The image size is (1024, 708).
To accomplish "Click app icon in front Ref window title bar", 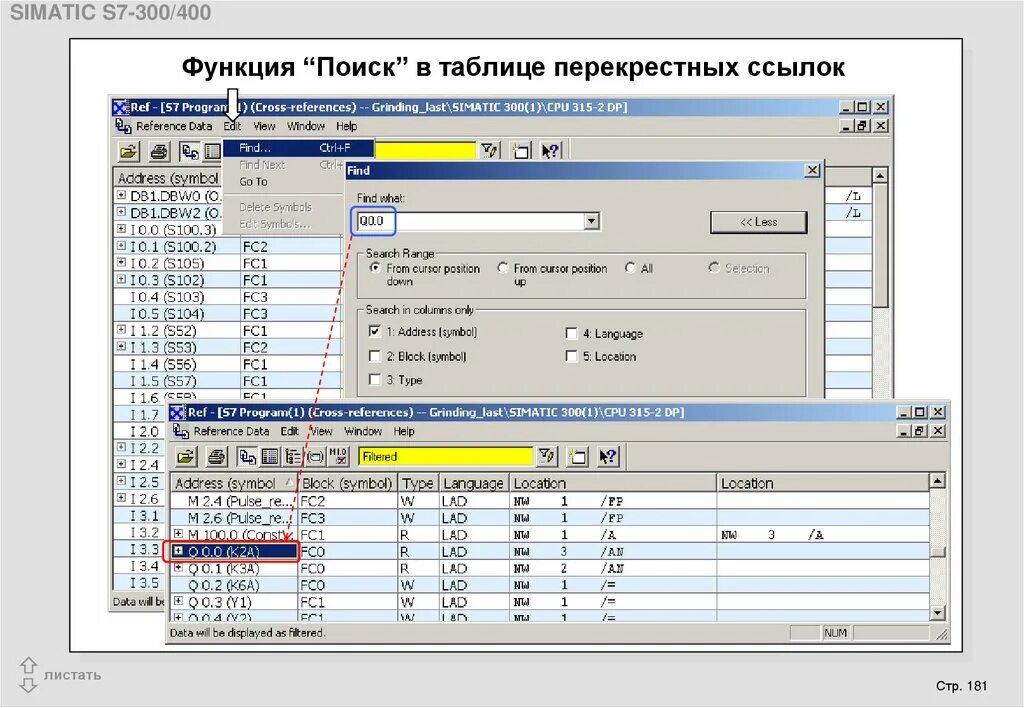I will [x=178, y=413].
